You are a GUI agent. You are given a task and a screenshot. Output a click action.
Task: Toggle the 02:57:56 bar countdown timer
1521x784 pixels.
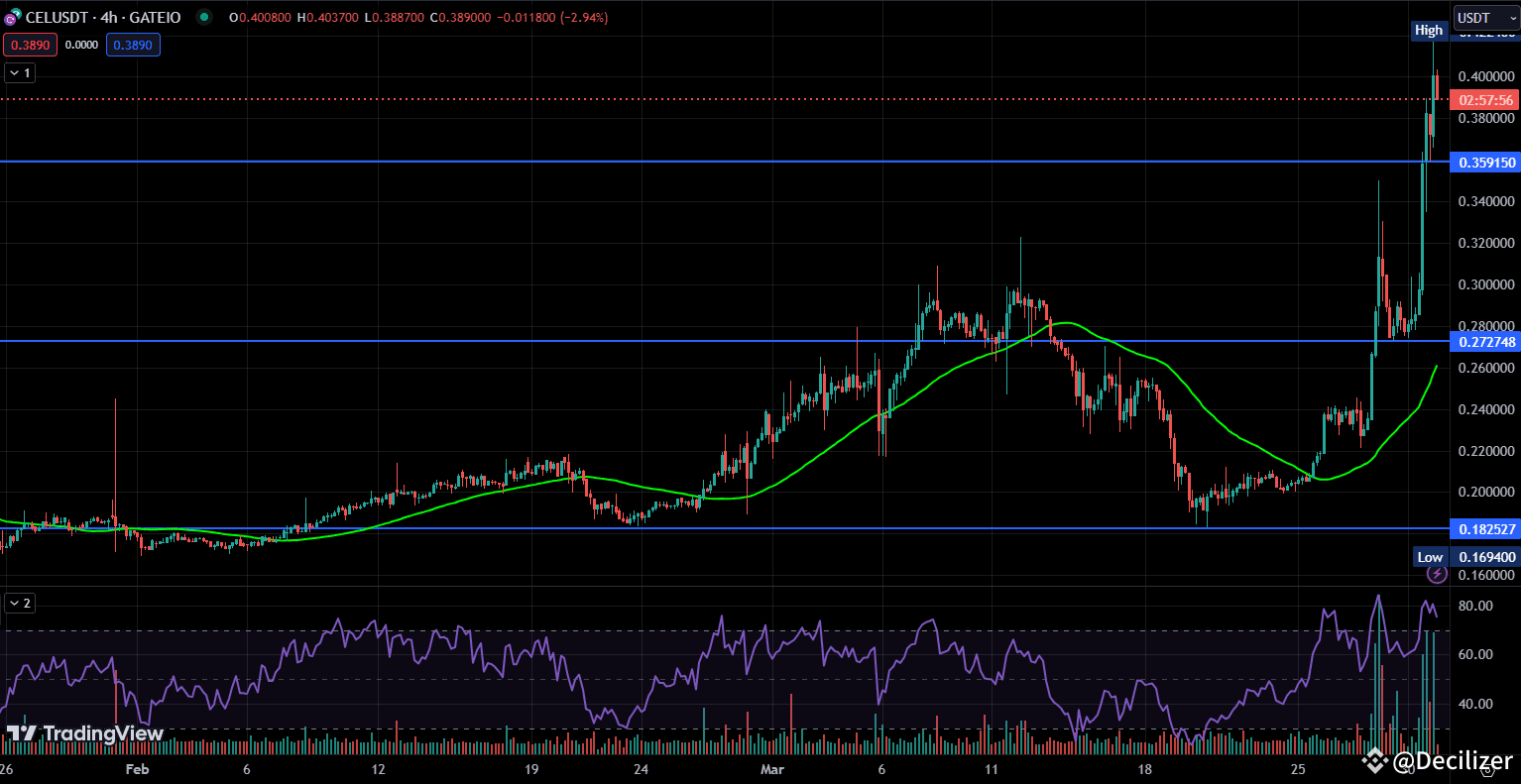[x=1484, y=100]
